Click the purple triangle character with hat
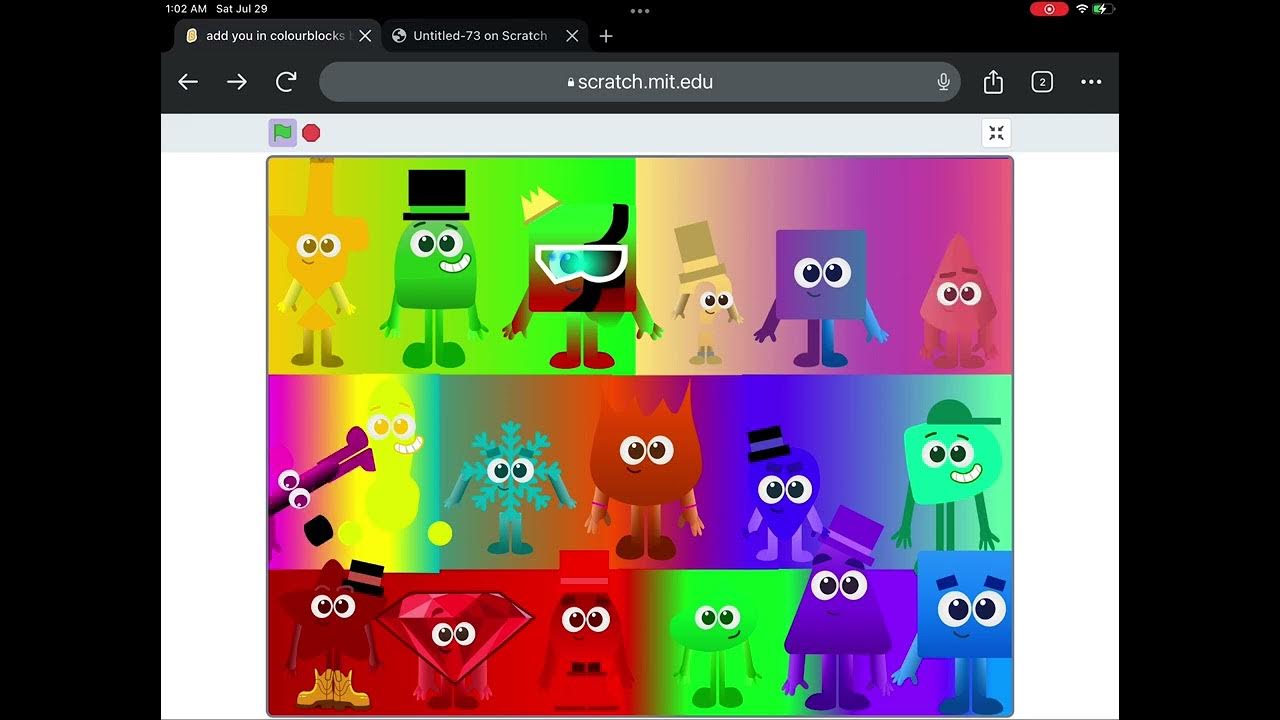 (x=836, y=610)
